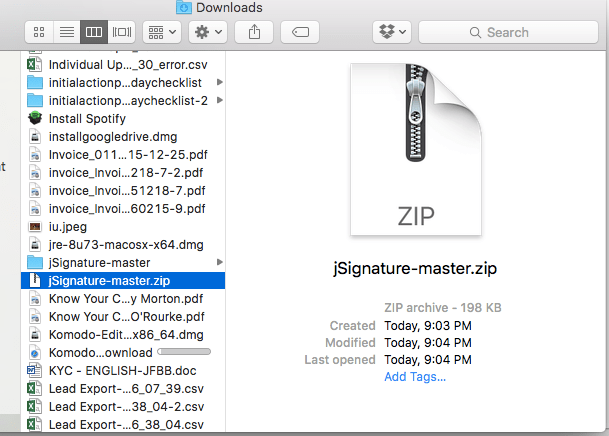Expand initialactionp...aychecklist-2 folder arrow

click(219, 100)
